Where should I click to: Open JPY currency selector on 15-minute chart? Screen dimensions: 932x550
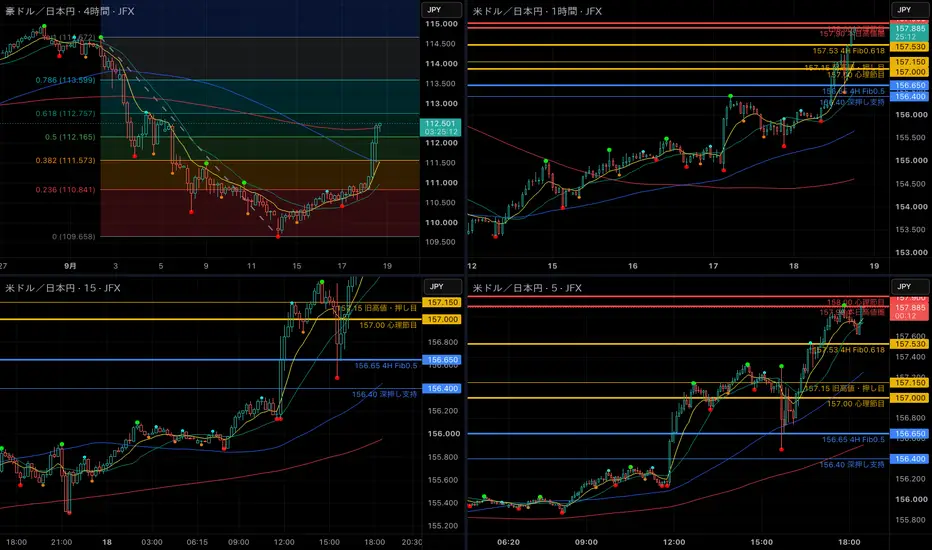pos(441,287)
